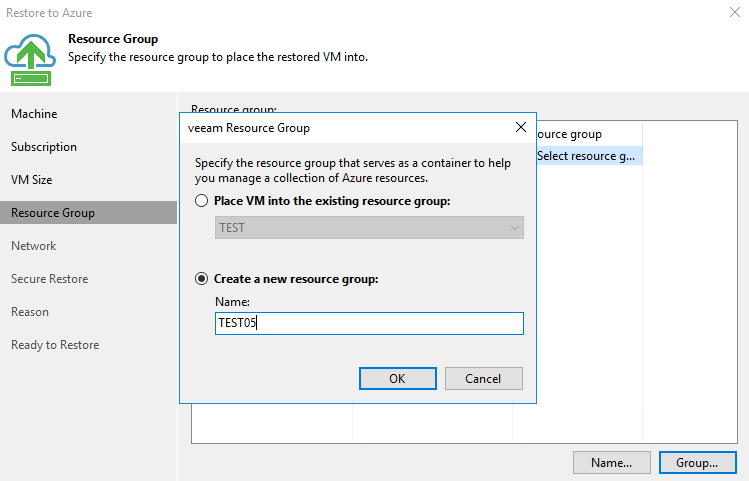The image size is (749, 481).
Task: Jump to the Ready to Restore step
Action: (55, 344)
